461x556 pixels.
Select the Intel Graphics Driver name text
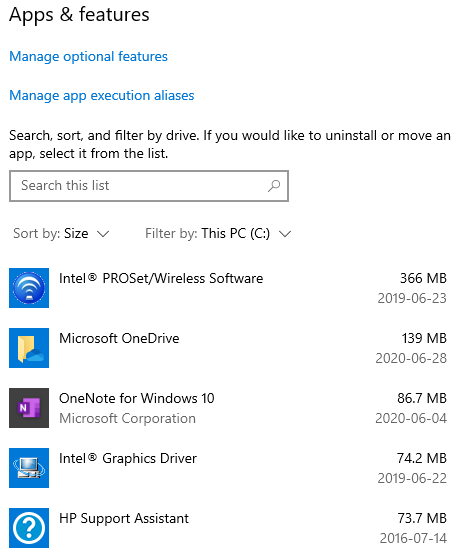(128, 458)
